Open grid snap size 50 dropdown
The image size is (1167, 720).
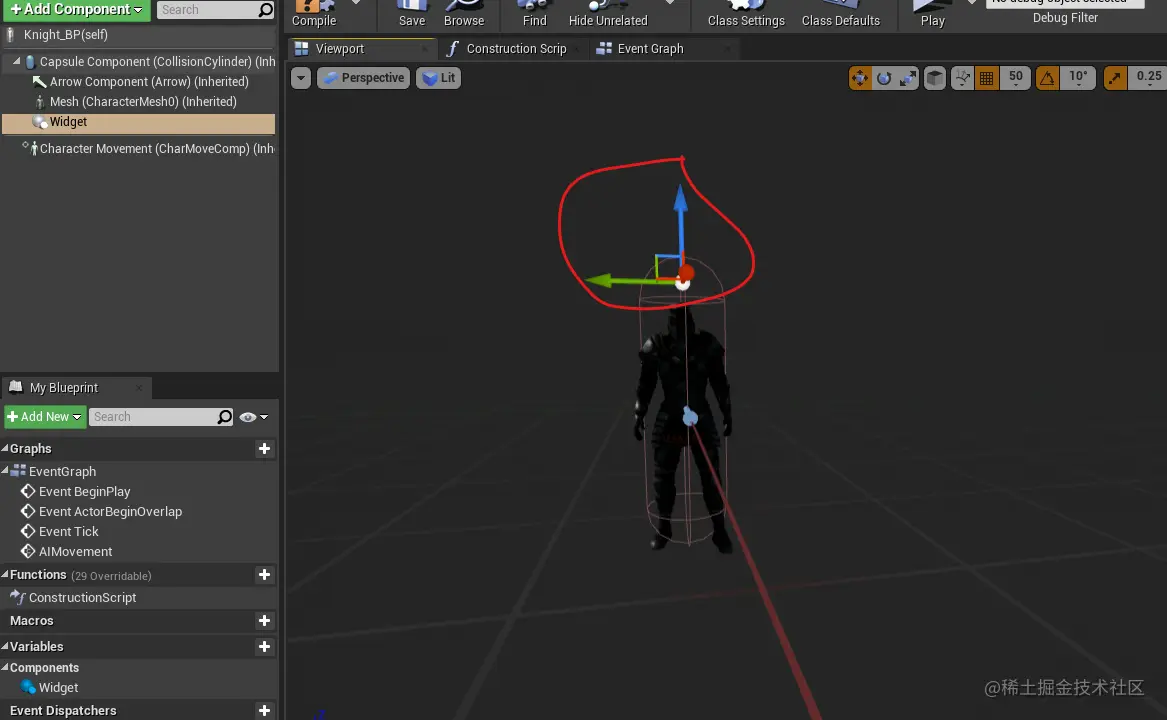[x=1016, y=78]
